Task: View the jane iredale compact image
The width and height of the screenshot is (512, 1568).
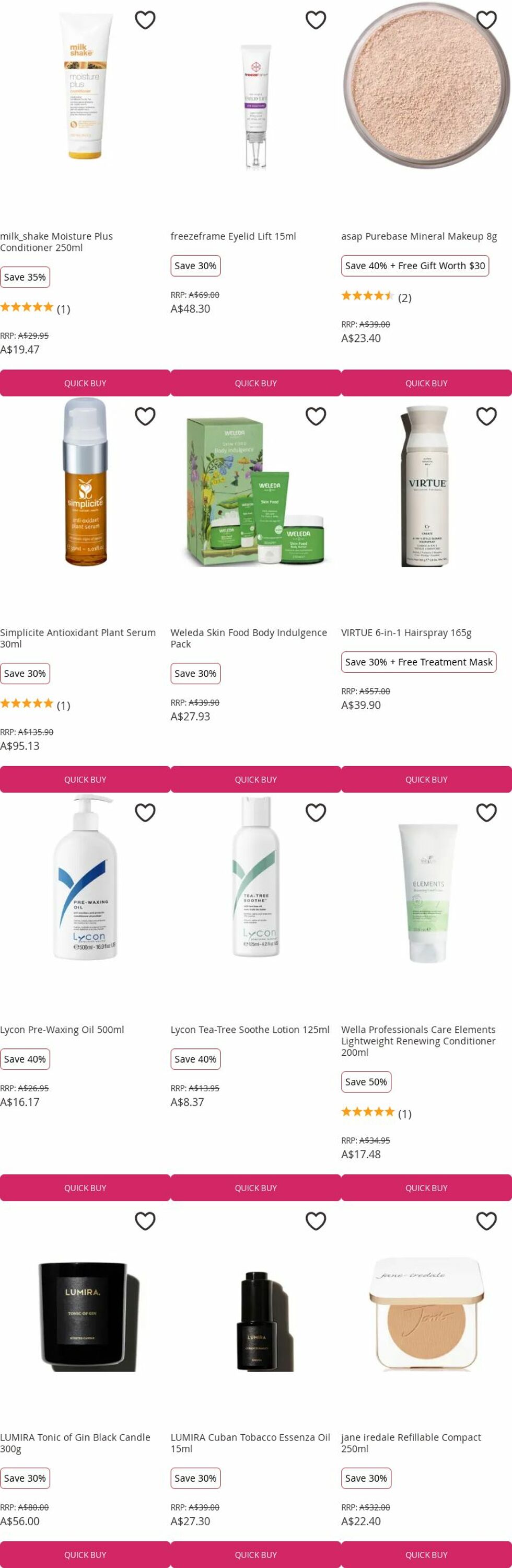Action: 426,1315
